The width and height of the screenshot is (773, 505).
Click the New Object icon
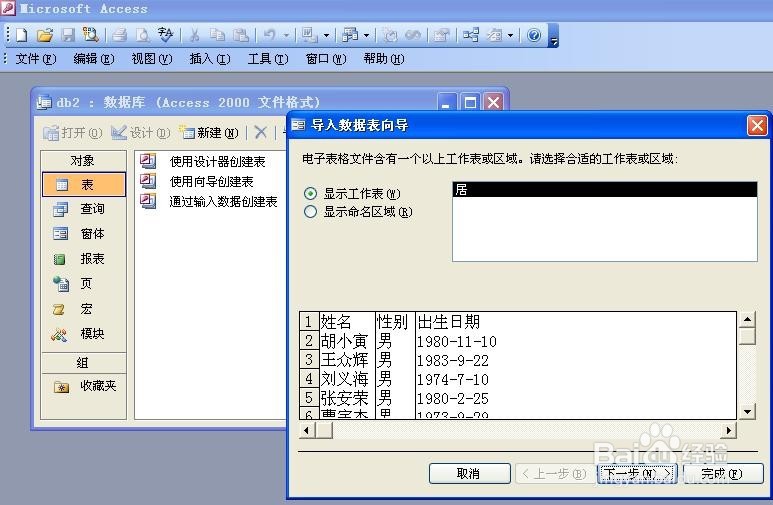pos(494,35)
